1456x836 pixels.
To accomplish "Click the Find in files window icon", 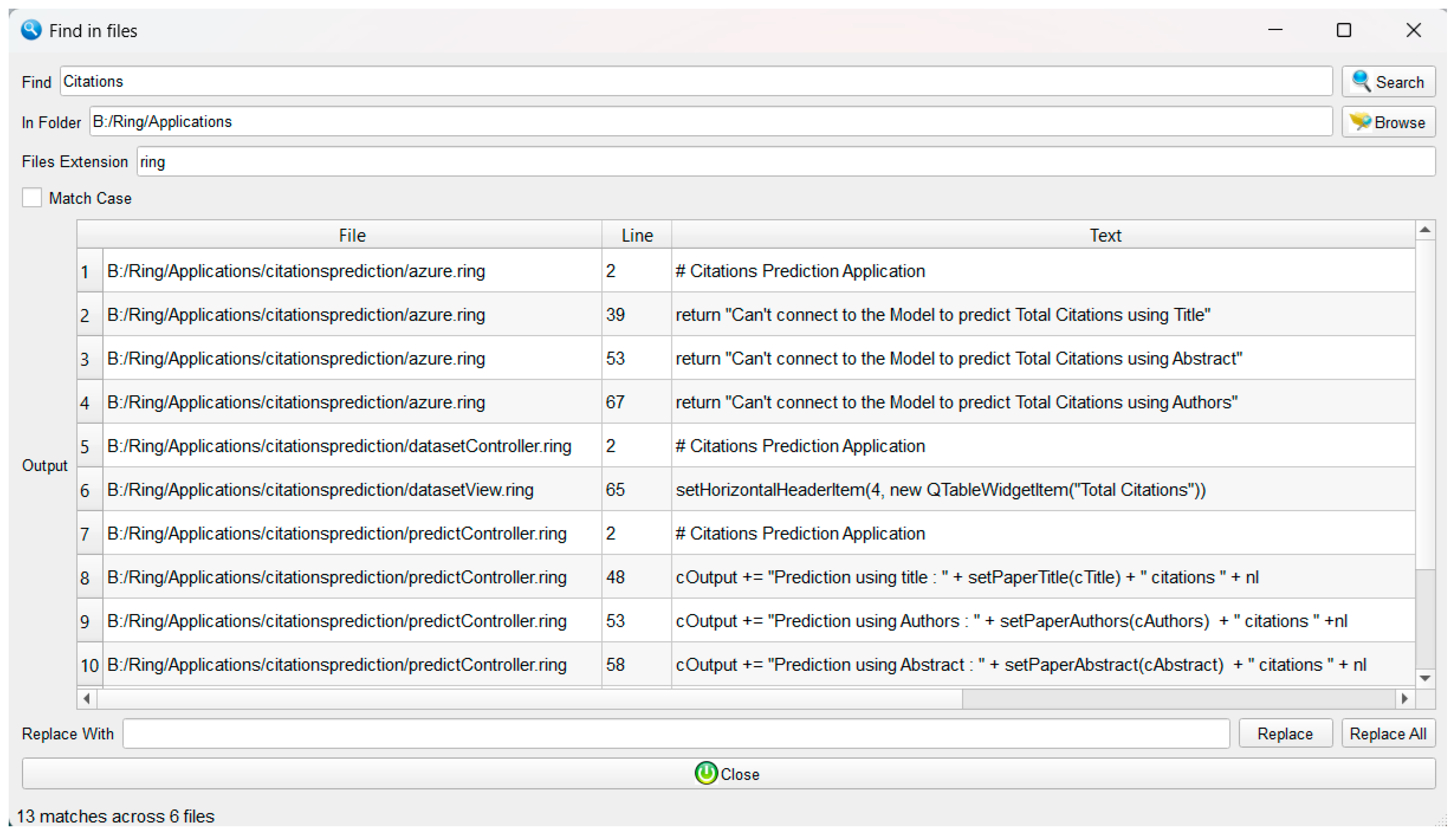I will 31,30.
